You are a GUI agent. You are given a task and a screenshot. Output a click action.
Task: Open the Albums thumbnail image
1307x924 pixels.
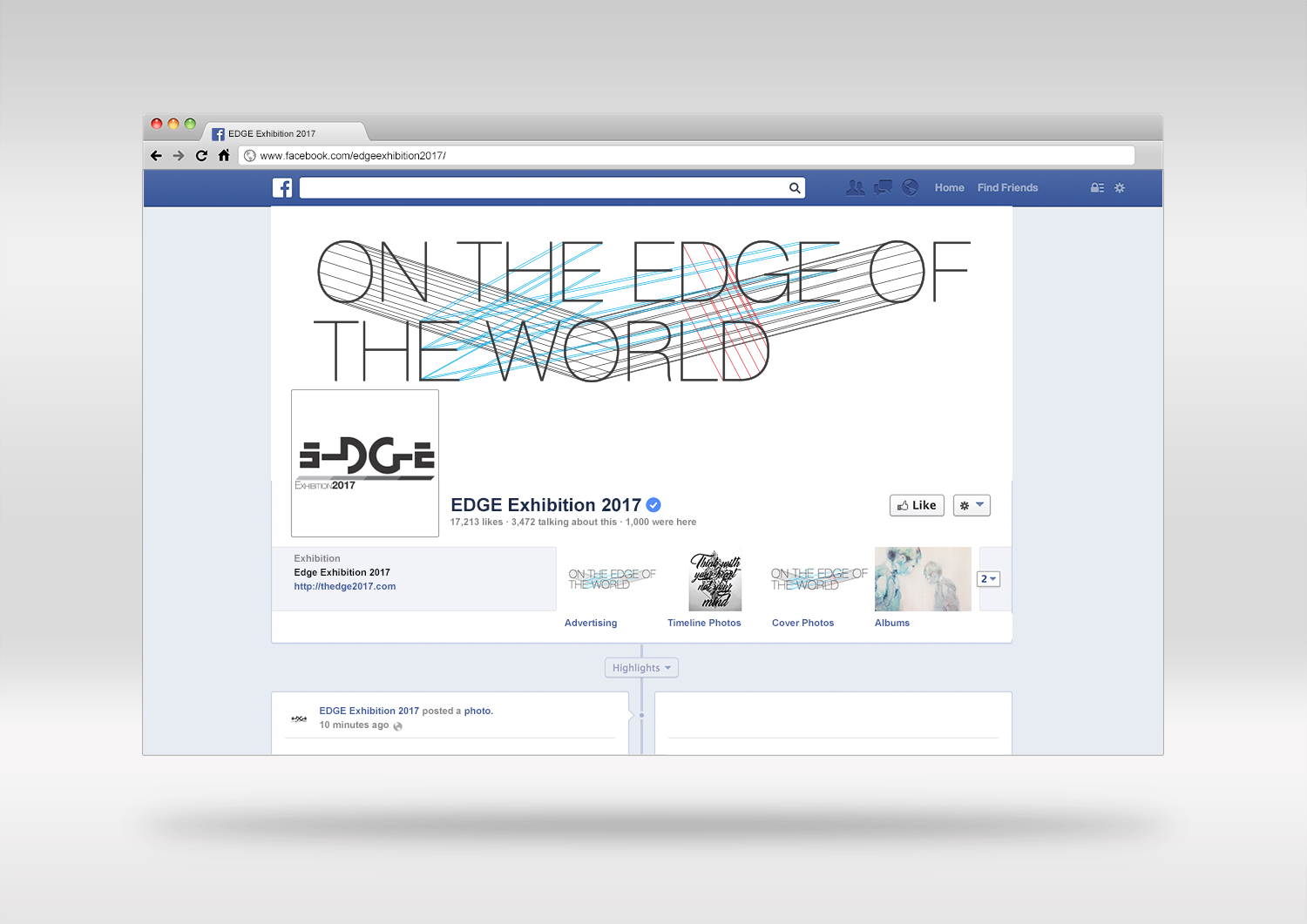(x=923, y=579)
